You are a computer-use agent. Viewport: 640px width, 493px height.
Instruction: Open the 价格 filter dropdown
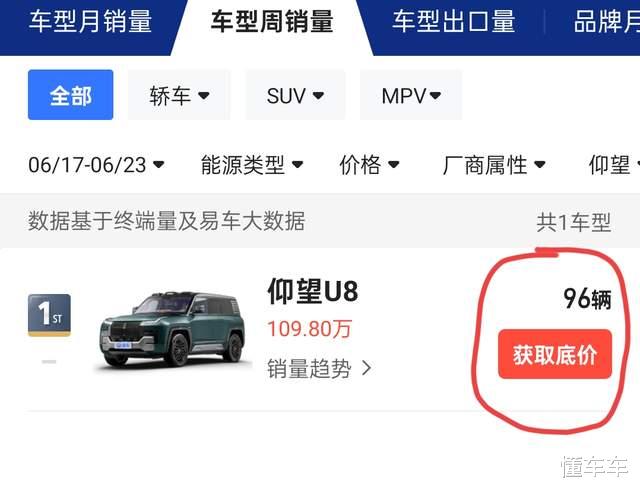(369, 165)
